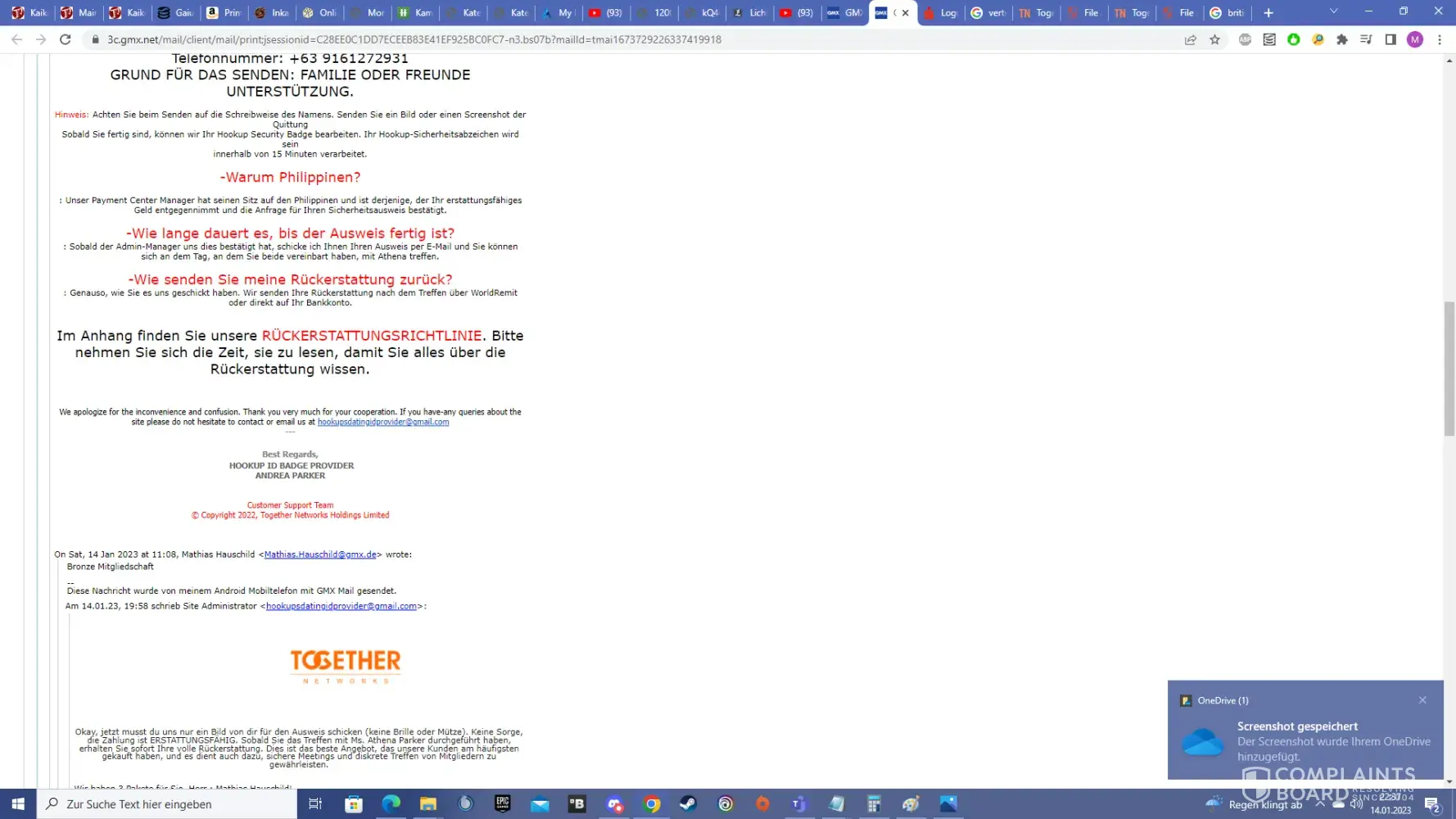Open the hookupsdatingidprovider@gmail.com link in the apology text
Image resolution: width=1456 pixels, height=819 pixels.
383,422
